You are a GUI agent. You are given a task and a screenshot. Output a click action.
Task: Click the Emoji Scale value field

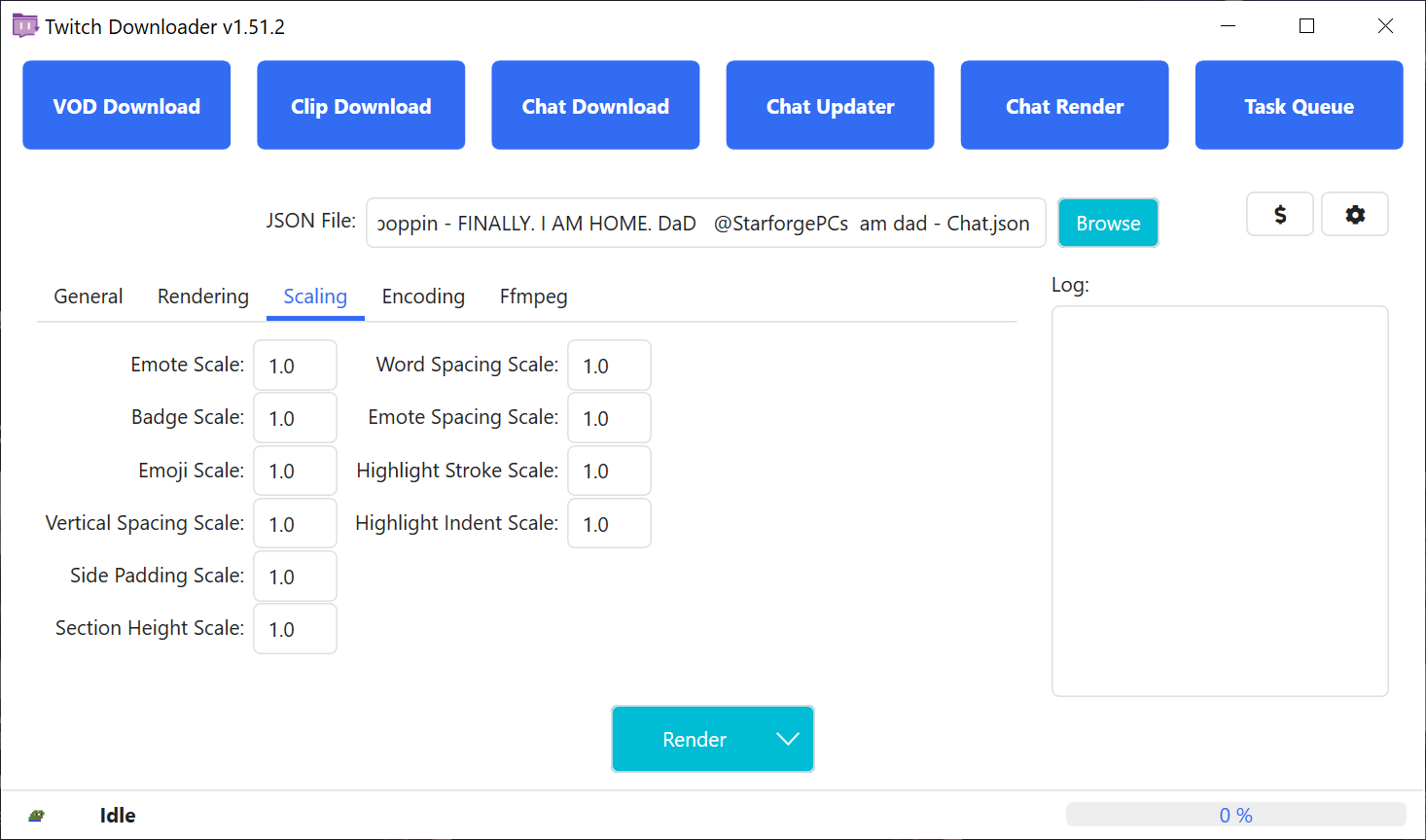pos(295,471)
